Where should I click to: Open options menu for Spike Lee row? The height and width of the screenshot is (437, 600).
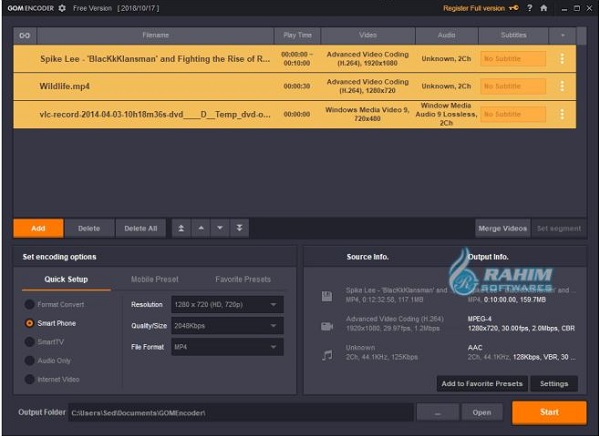click(562, 59)
